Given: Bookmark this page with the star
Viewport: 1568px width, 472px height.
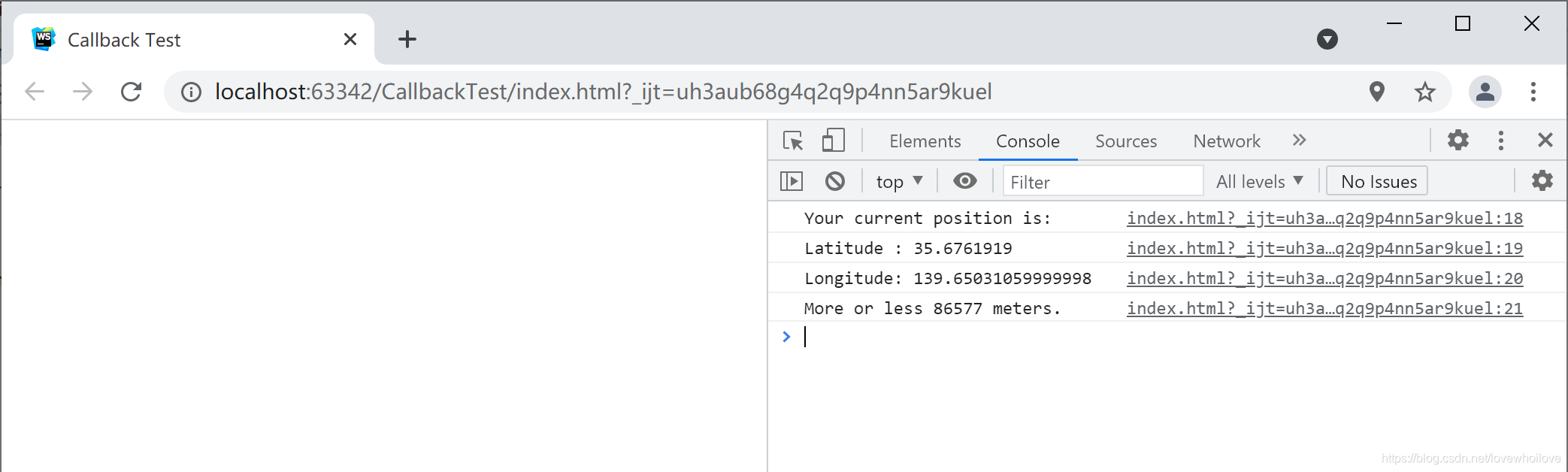Looking at the screenshot, I should tap(1425, 92).
